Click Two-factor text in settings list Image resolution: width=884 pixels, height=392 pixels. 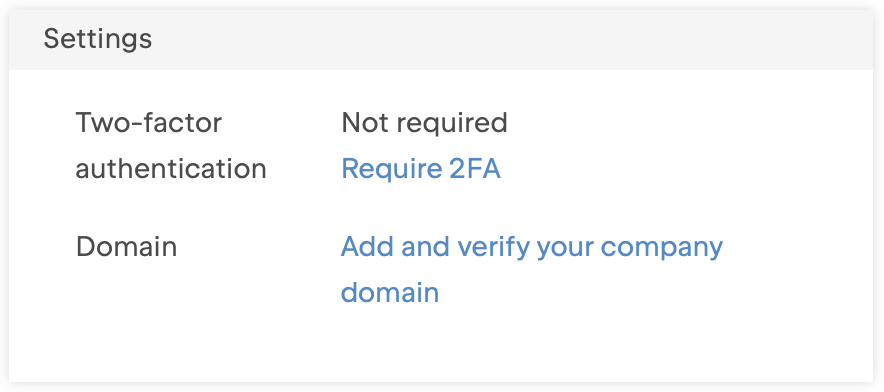point(149,122)
